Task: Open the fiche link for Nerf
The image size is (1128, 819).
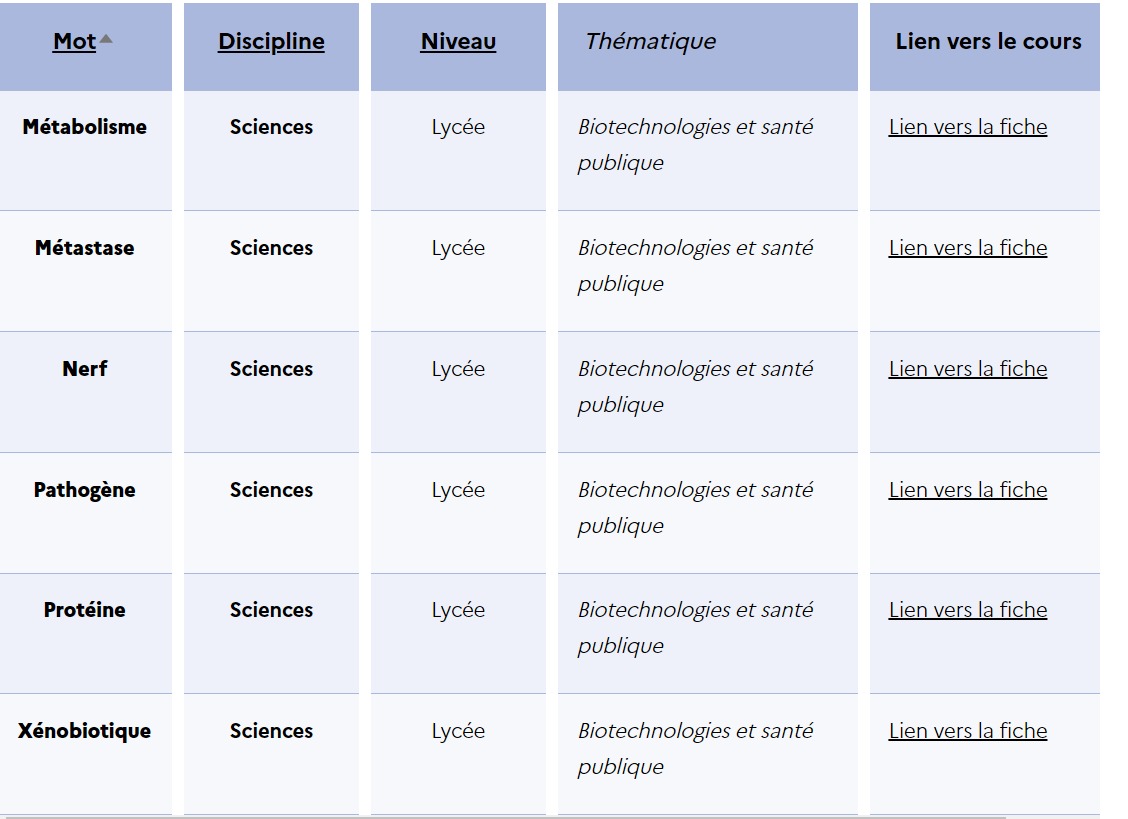Action: pos(967,369)
